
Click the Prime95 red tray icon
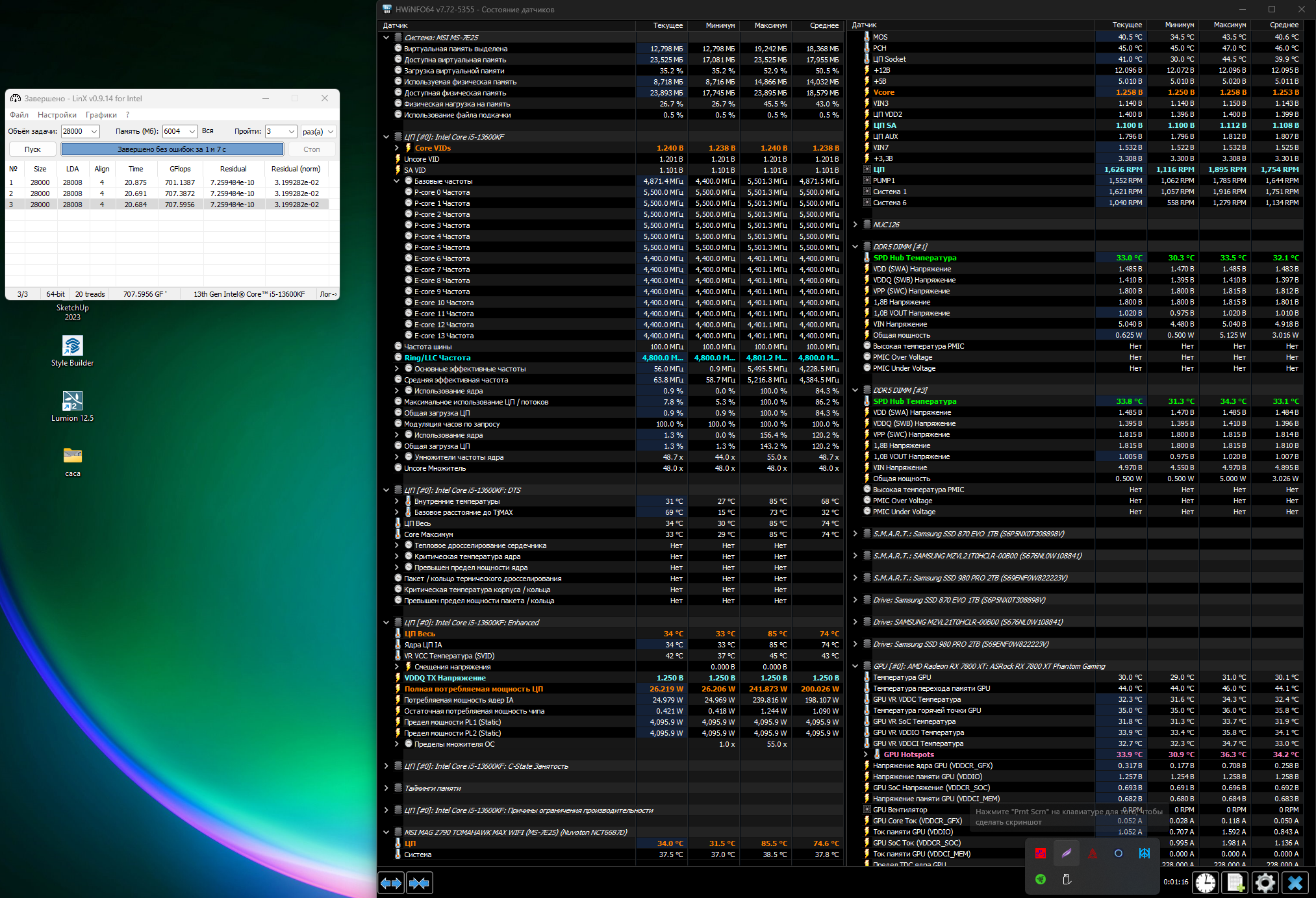point(1041,853)
